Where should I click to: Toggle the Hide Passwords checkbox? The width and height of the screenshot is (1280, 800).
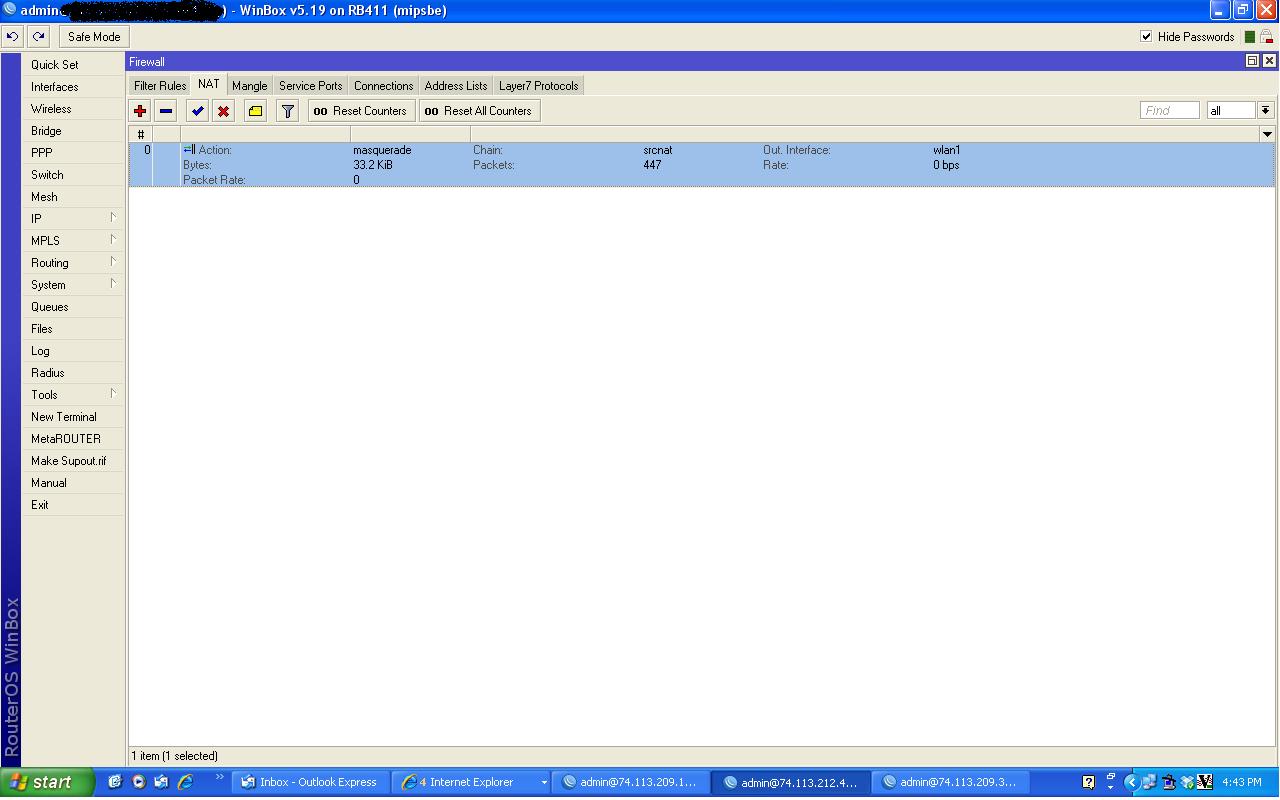(x=1146, y=37)
